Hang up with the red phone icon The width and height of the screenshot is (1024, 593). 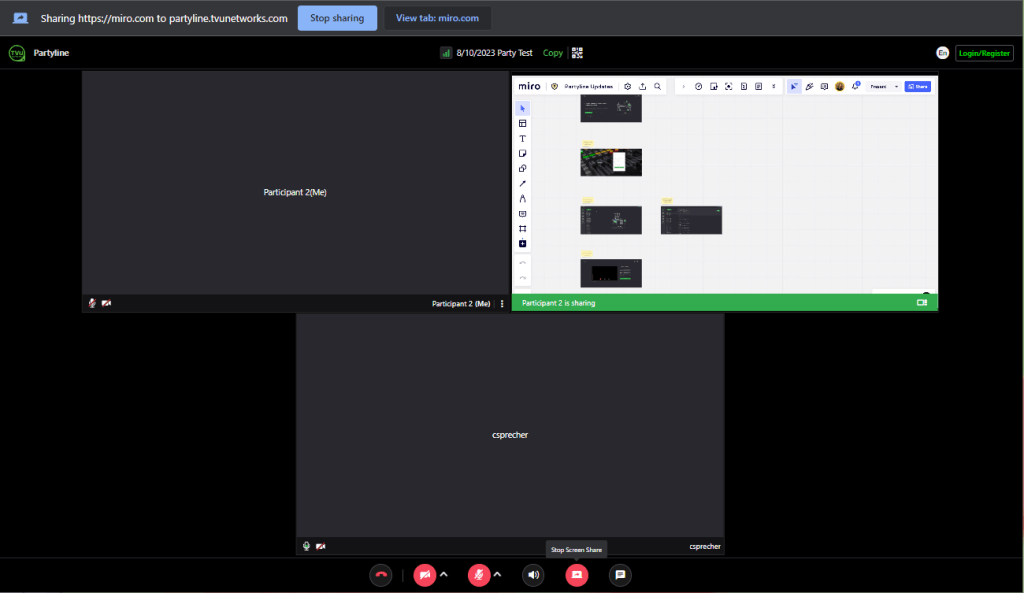[380, 575]
